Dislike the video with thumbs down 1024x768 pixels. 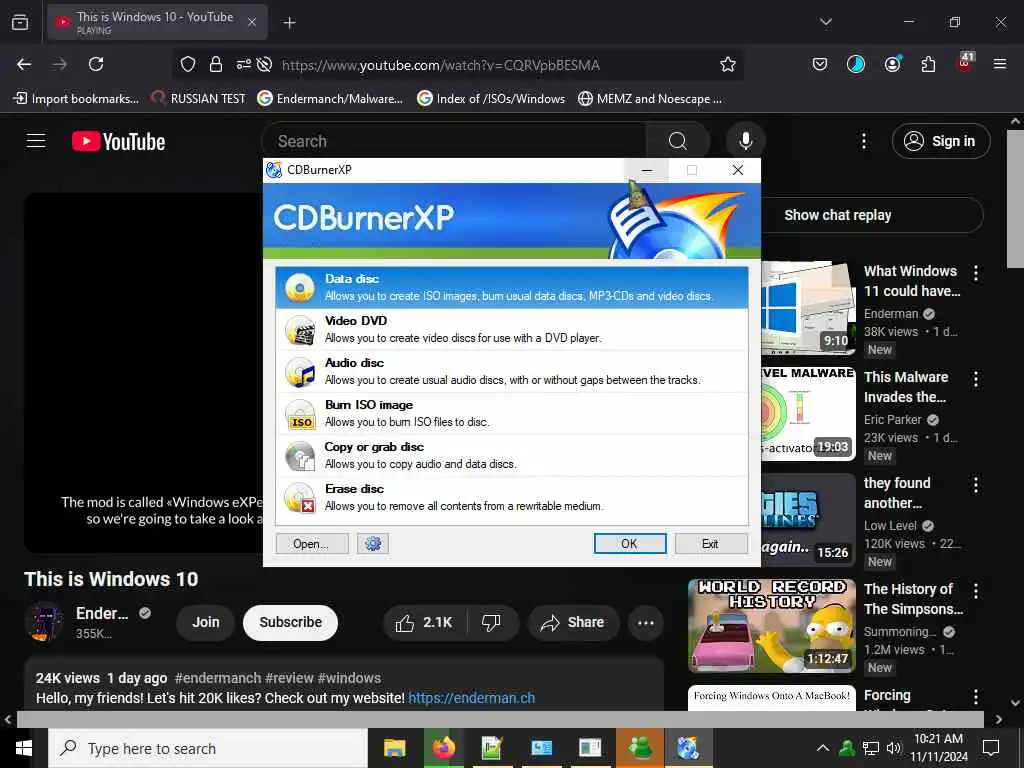pos(491,622)
